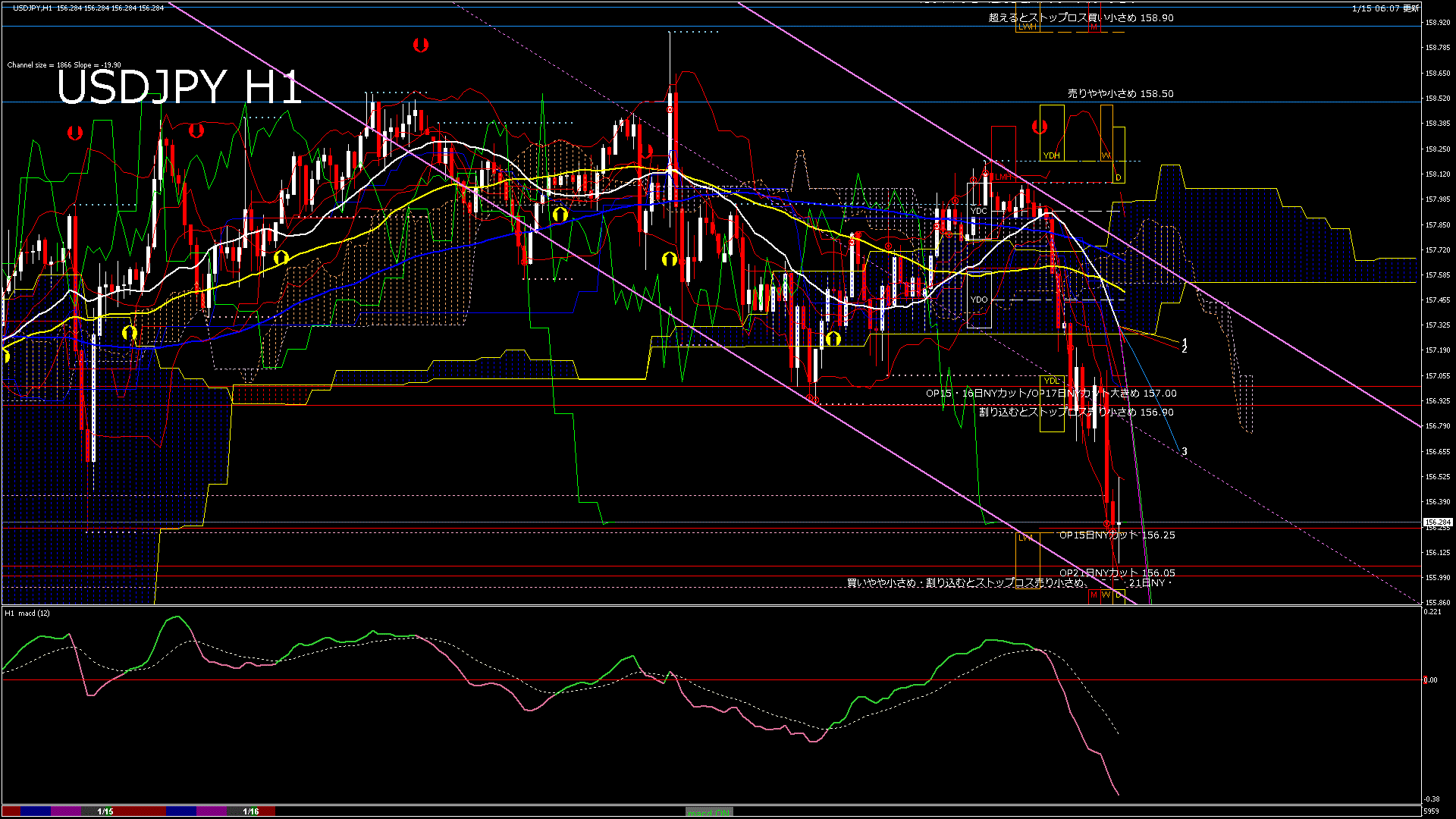
Task: Select the '売りやや小さめ 158.50' annotation
Action: (1120, 94)
